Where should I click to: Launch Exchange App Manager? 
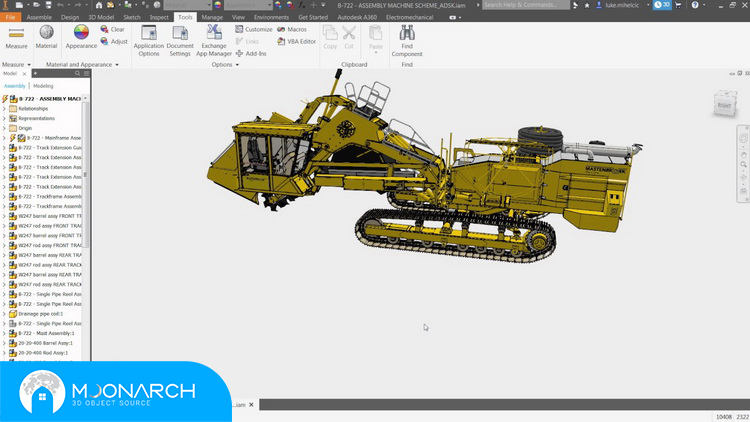pyautogui.click(x=214, y=41)
